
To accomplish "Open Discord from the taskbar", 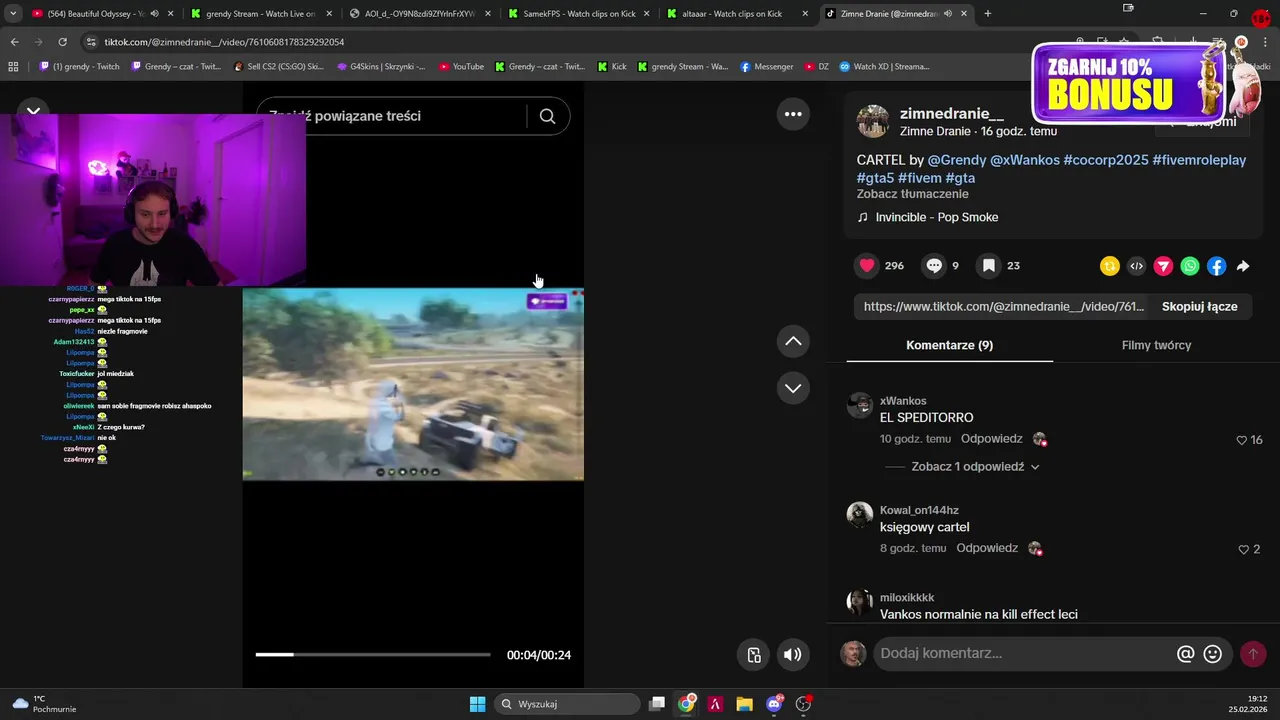I will [774, 704].
